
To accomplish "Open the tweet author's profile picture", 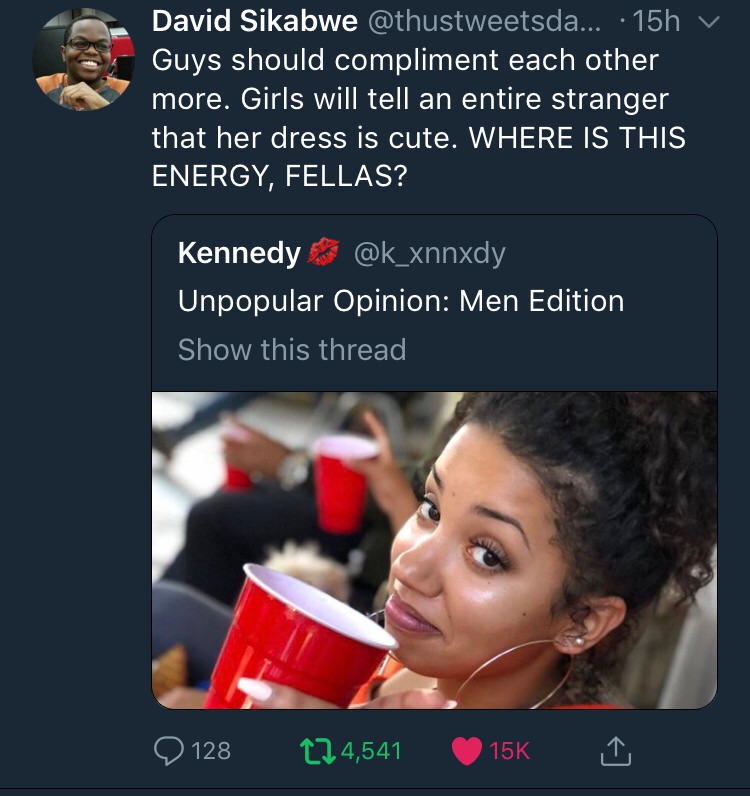I will 82,61.
